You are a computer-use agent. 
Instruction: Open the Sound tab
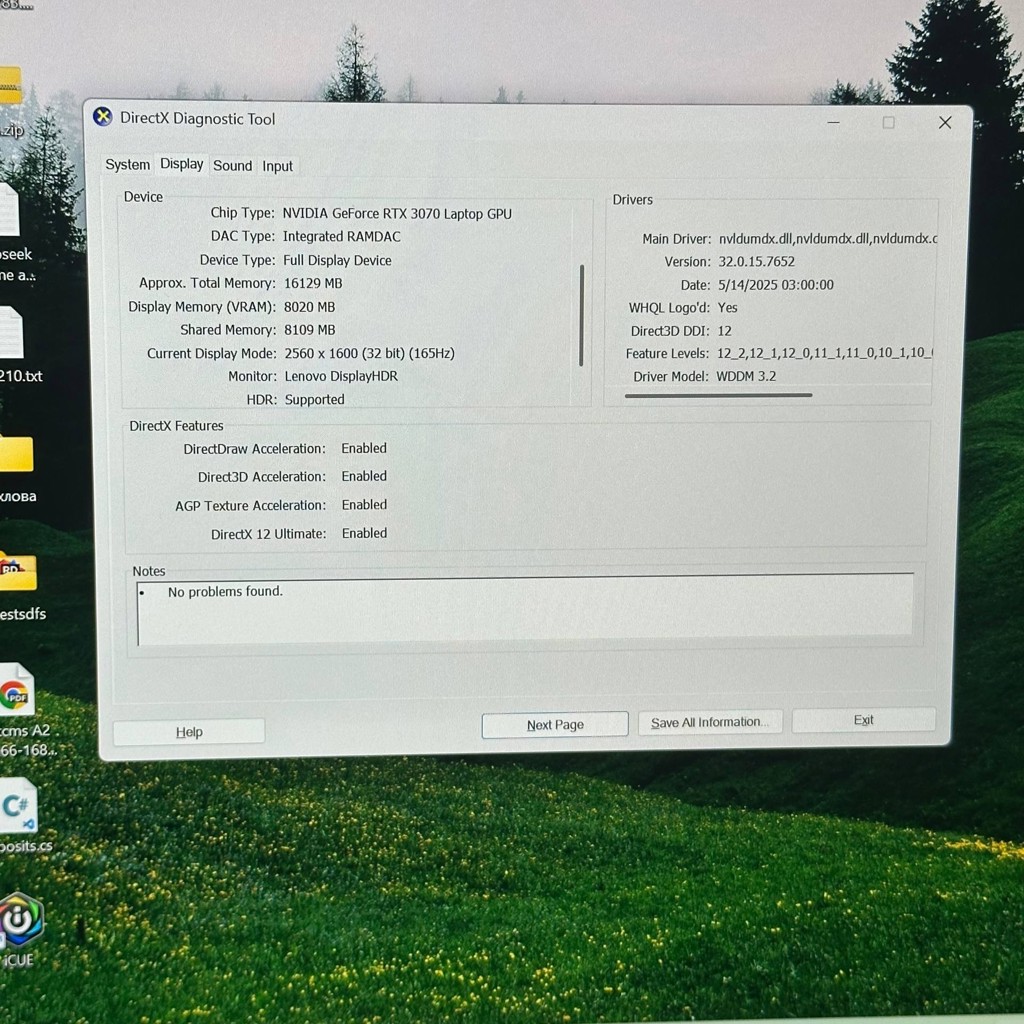pos(232,166)
